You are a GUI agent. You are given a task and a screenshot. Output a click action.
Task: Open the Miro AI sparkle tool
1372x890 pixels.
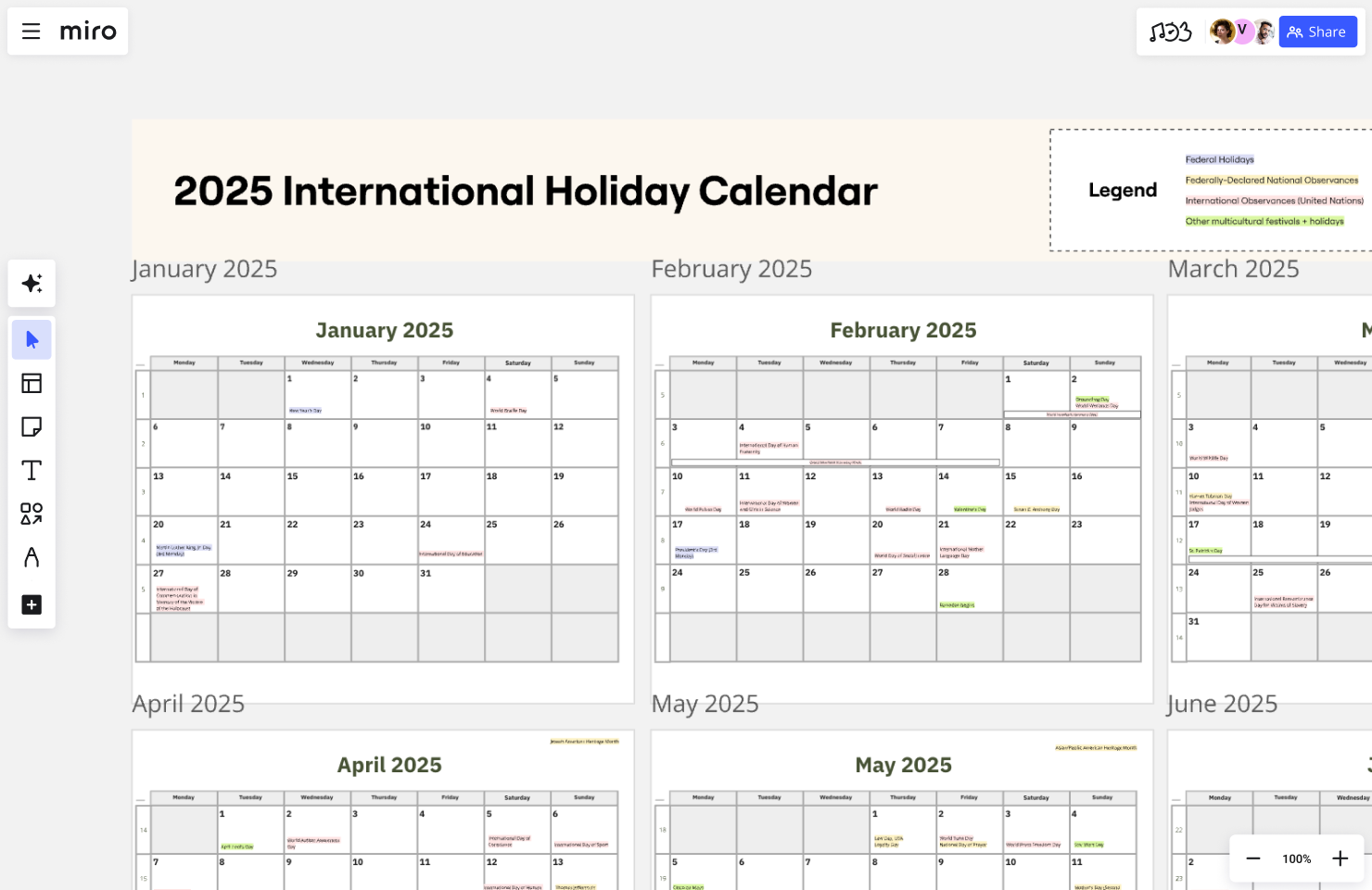click(32, 284)
